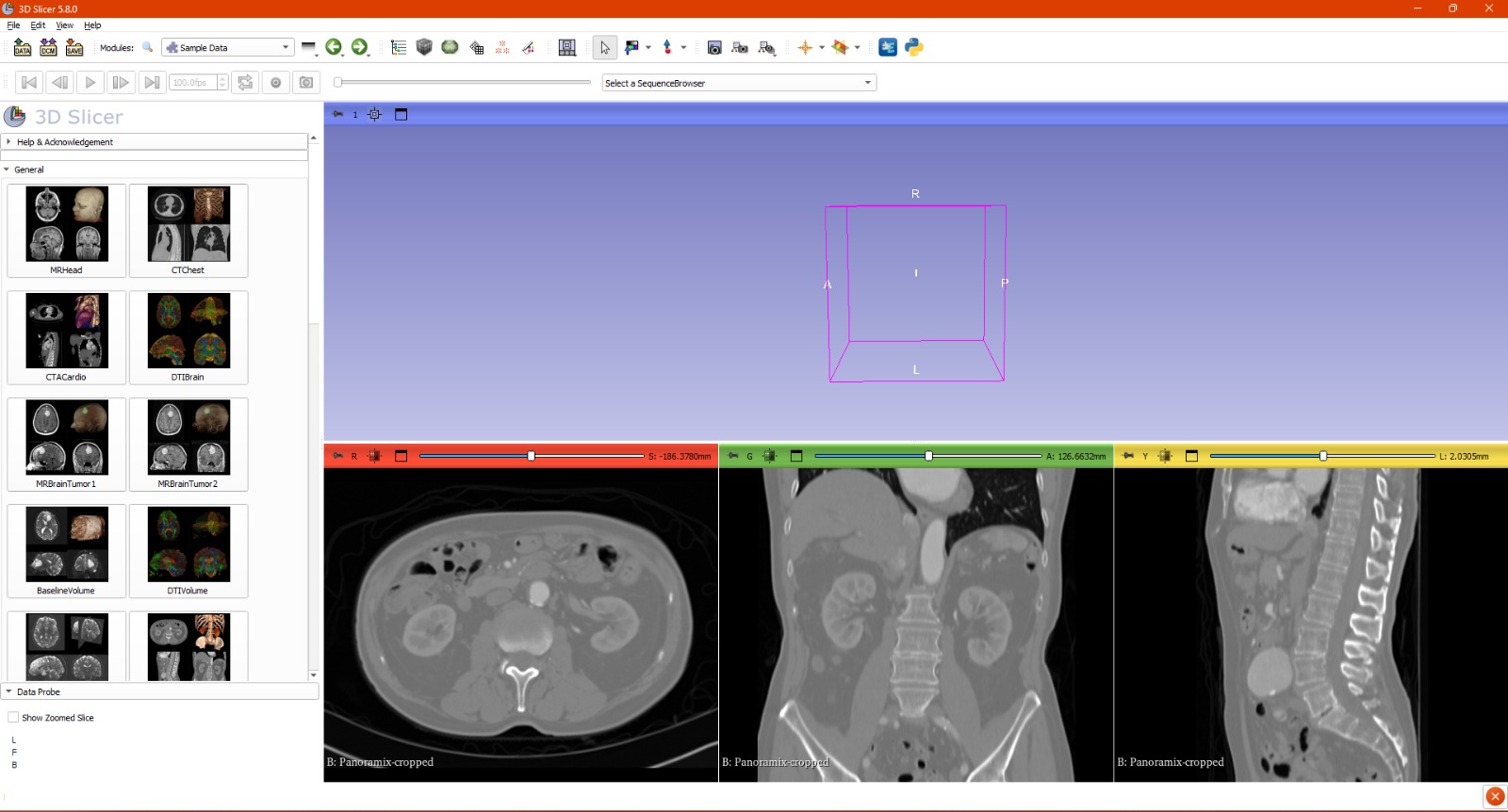
Task: Open the Help menu
Action: tap(92, 25)
